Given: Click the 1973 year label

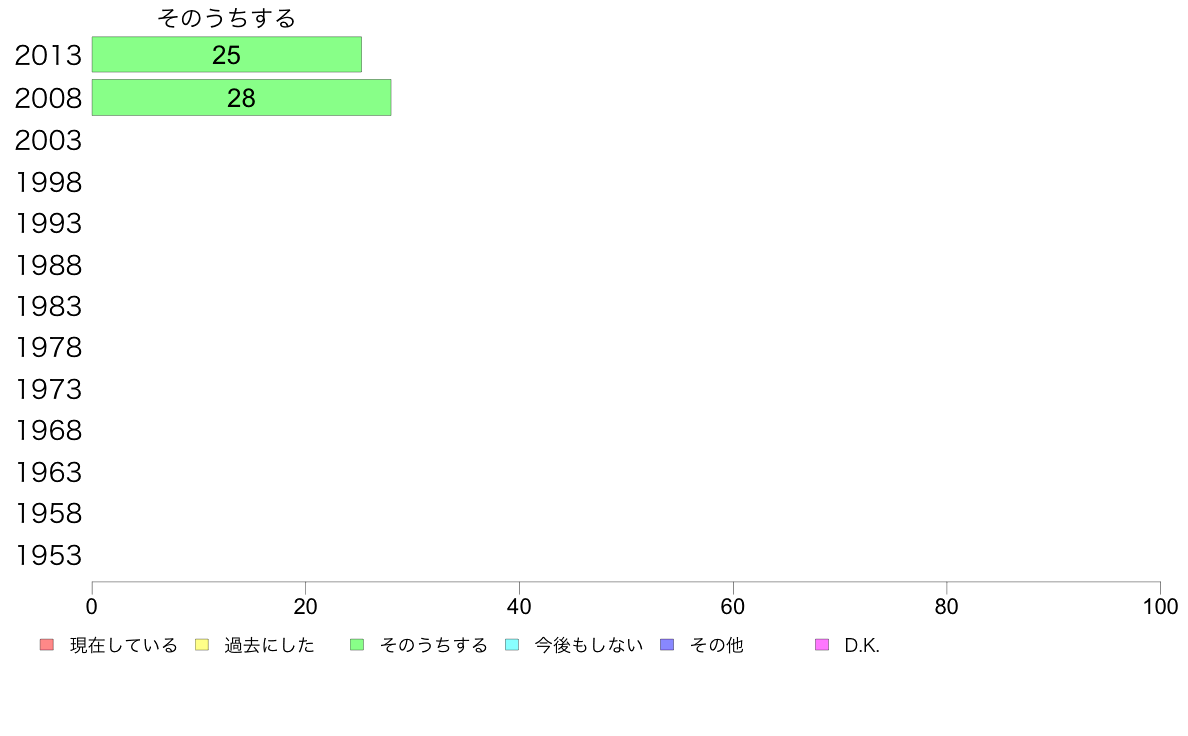Looking at the screenshot, I should (48, 390).
